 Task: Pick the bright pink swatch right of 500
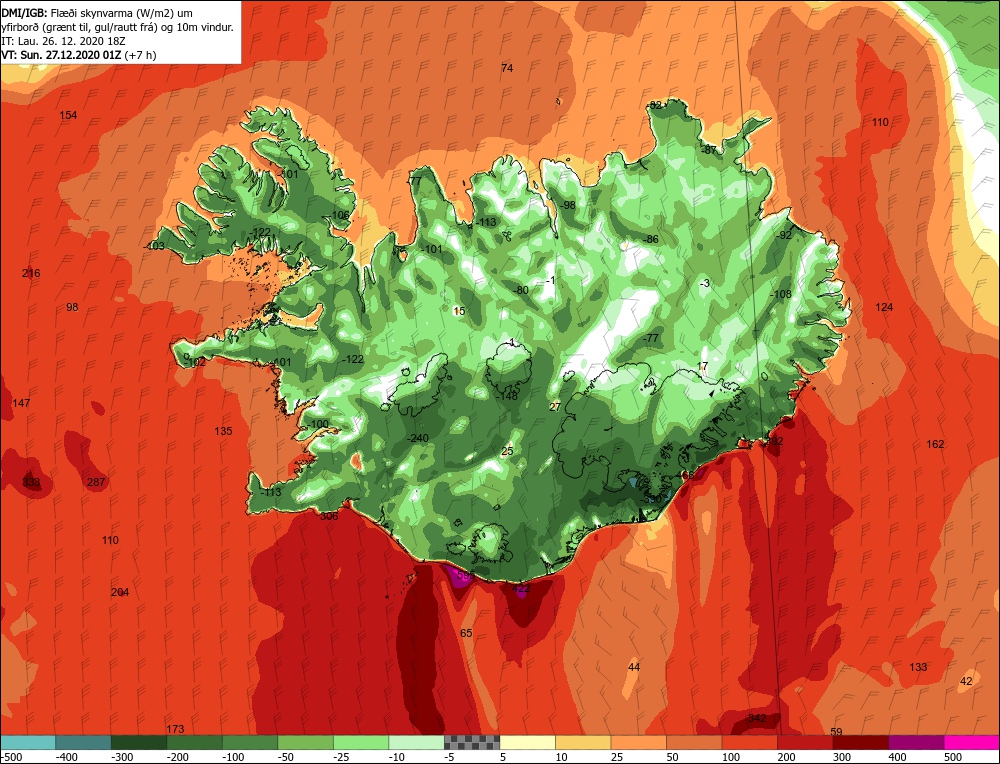point(971,742)
